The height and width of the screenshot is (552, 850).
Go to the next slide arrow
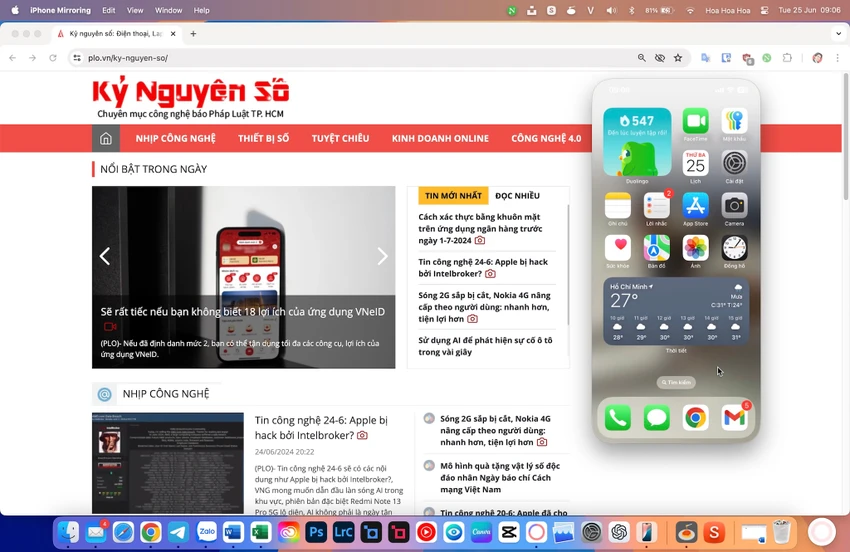pyautogui.click(x=382, y=256)
